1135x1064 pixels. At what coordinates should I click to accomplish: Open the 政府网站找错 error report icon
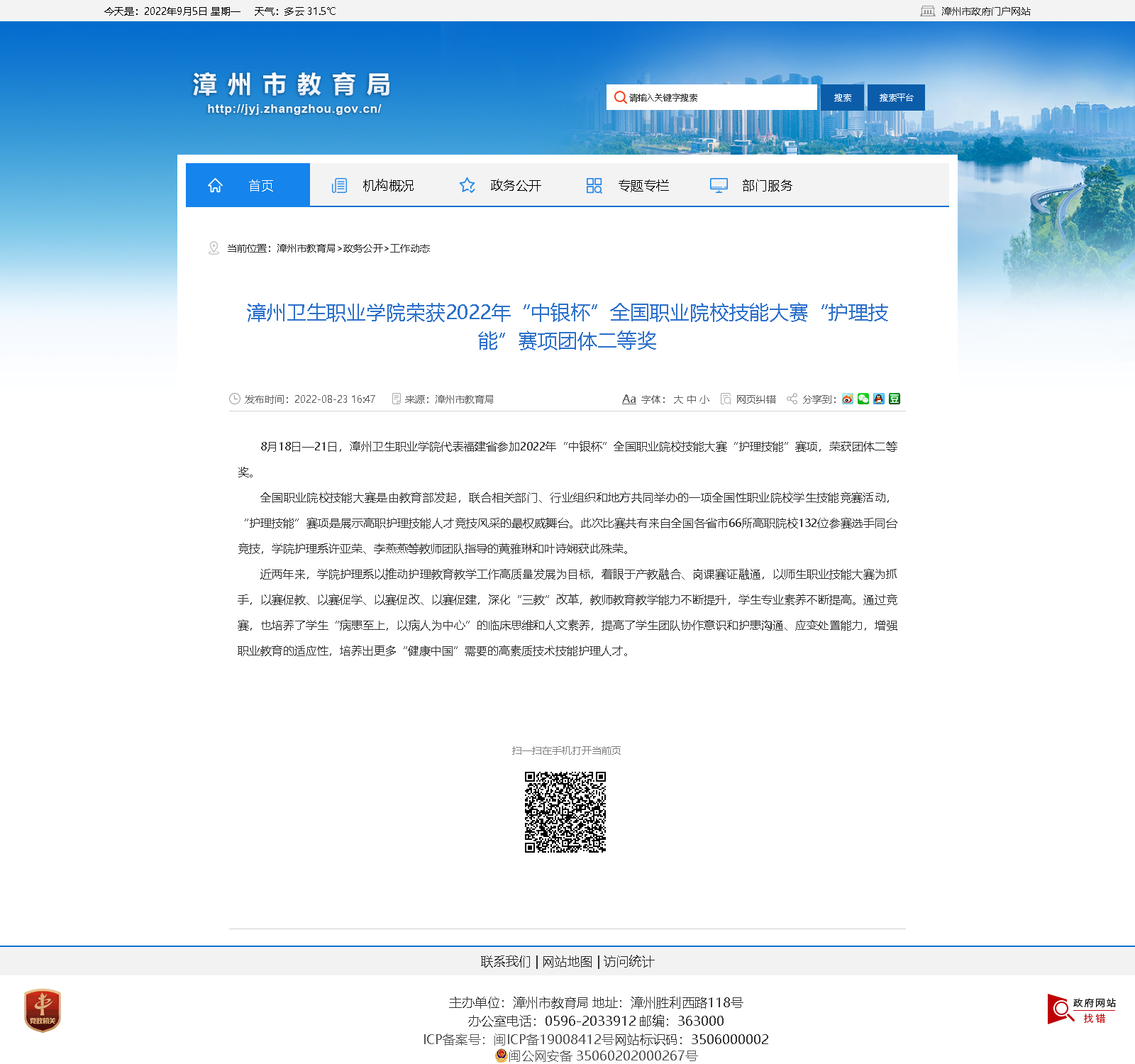1081,1010
